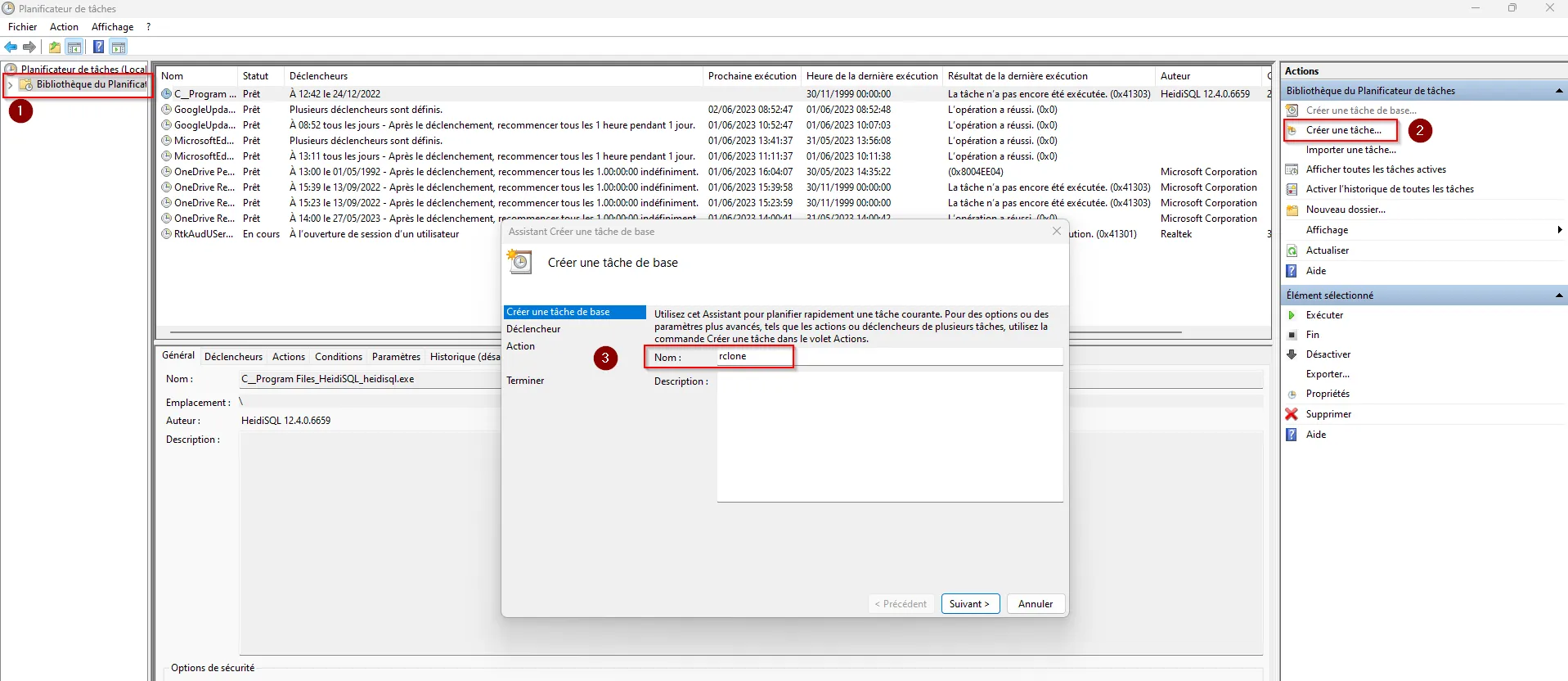The height and width of the screenshot is (681, 1568).
Task: Select the OneDrive Pe… task row
Action: click(x=712, y=172)
